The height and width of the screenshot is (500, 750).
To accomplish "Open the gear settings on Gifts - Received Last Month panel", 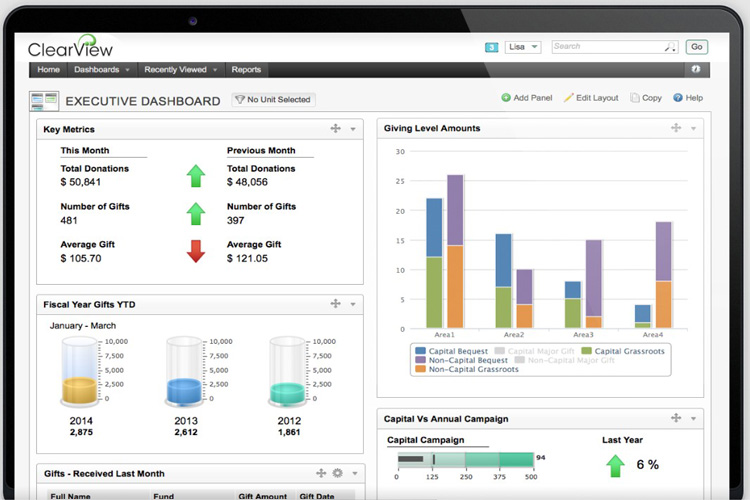I will pos(338,473).
